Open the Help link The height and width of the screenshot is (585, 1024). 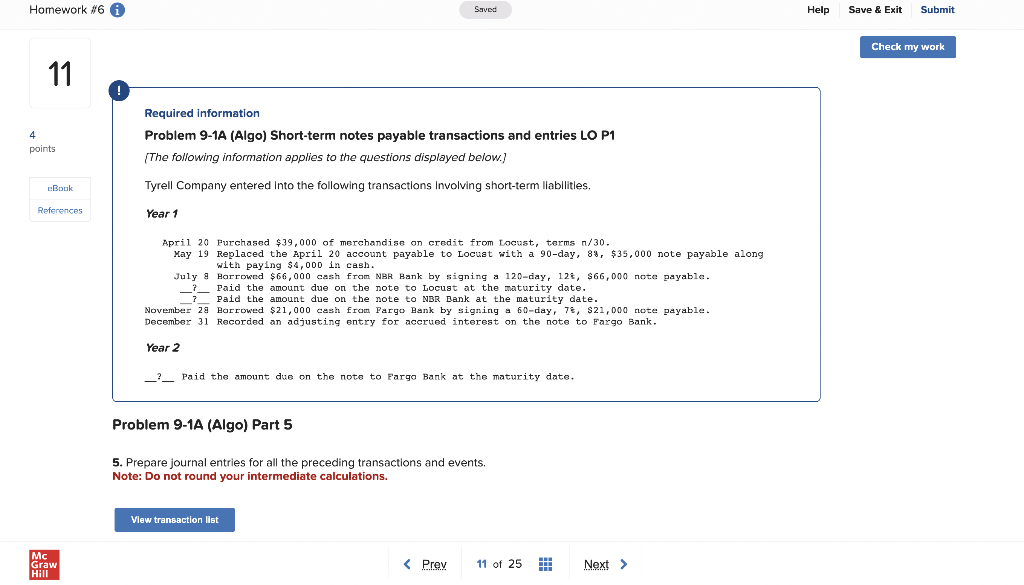[x=818, y=10]
